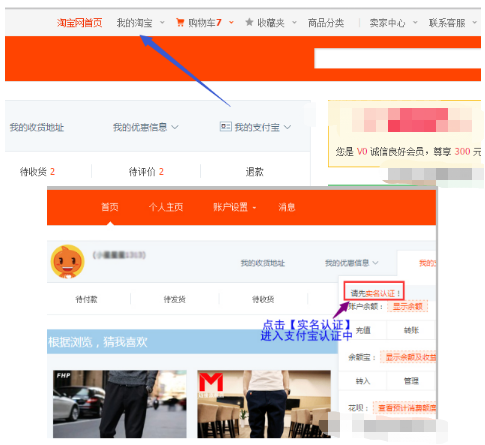The height and width of the screenshot is (445, 485).
Task: Switch to the 个人主页 tab
Action: (x=166, y=207)
